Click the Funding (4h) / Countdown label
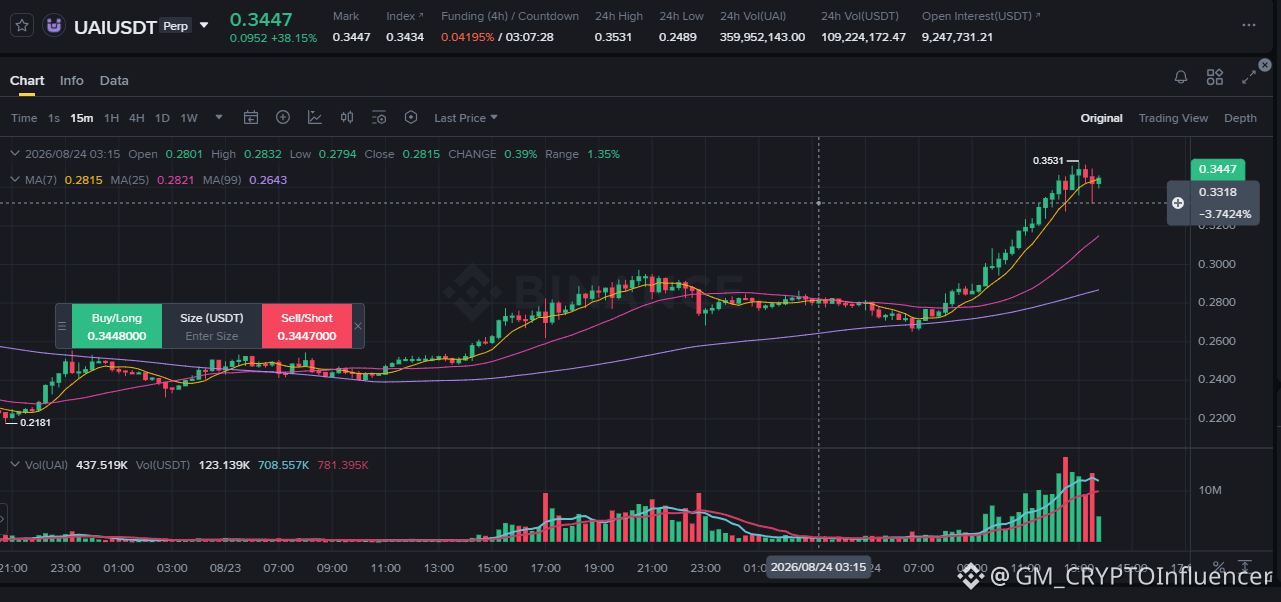The image size is (1281, 602). click(510, 17)
